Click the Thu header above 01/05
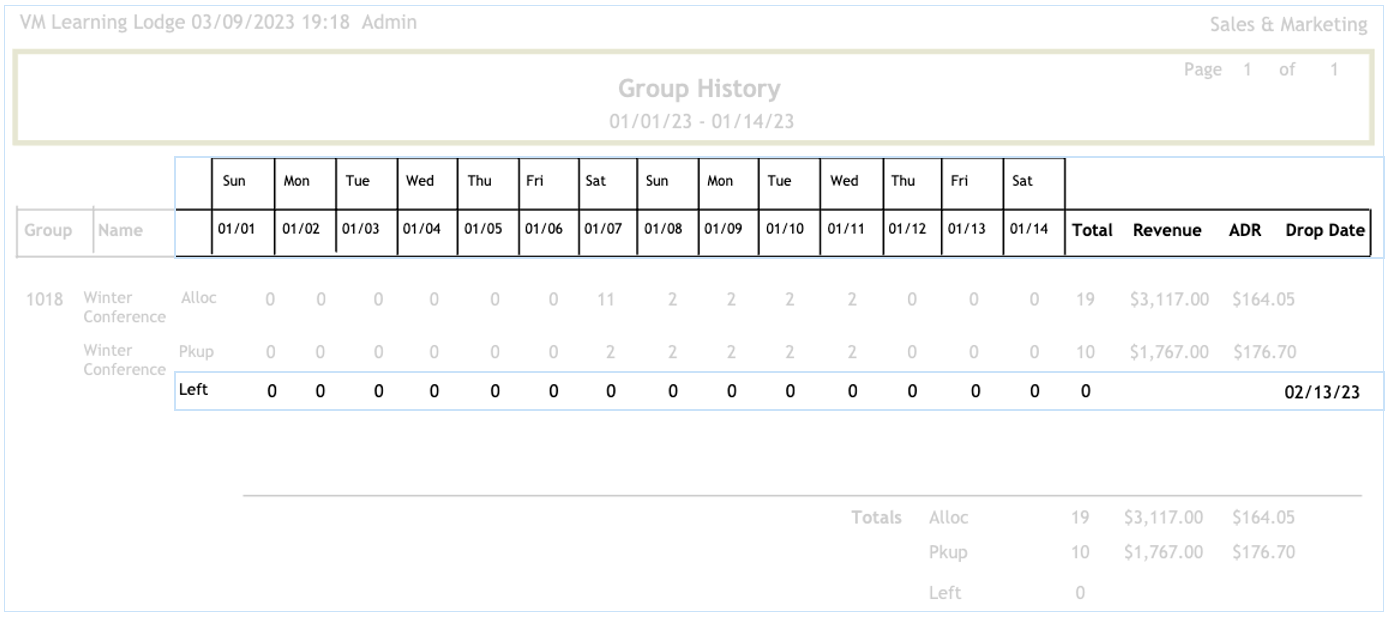Screen dimensions: 1389x618 coord(479,181)
